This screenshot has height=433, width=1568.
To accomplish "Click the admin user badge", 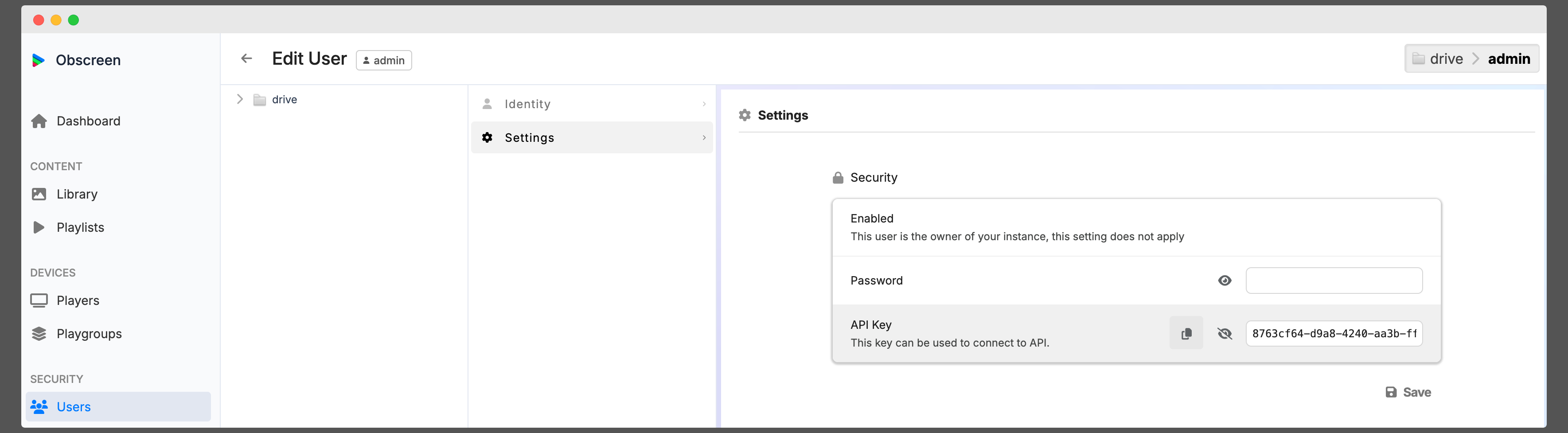I will 383,60.
